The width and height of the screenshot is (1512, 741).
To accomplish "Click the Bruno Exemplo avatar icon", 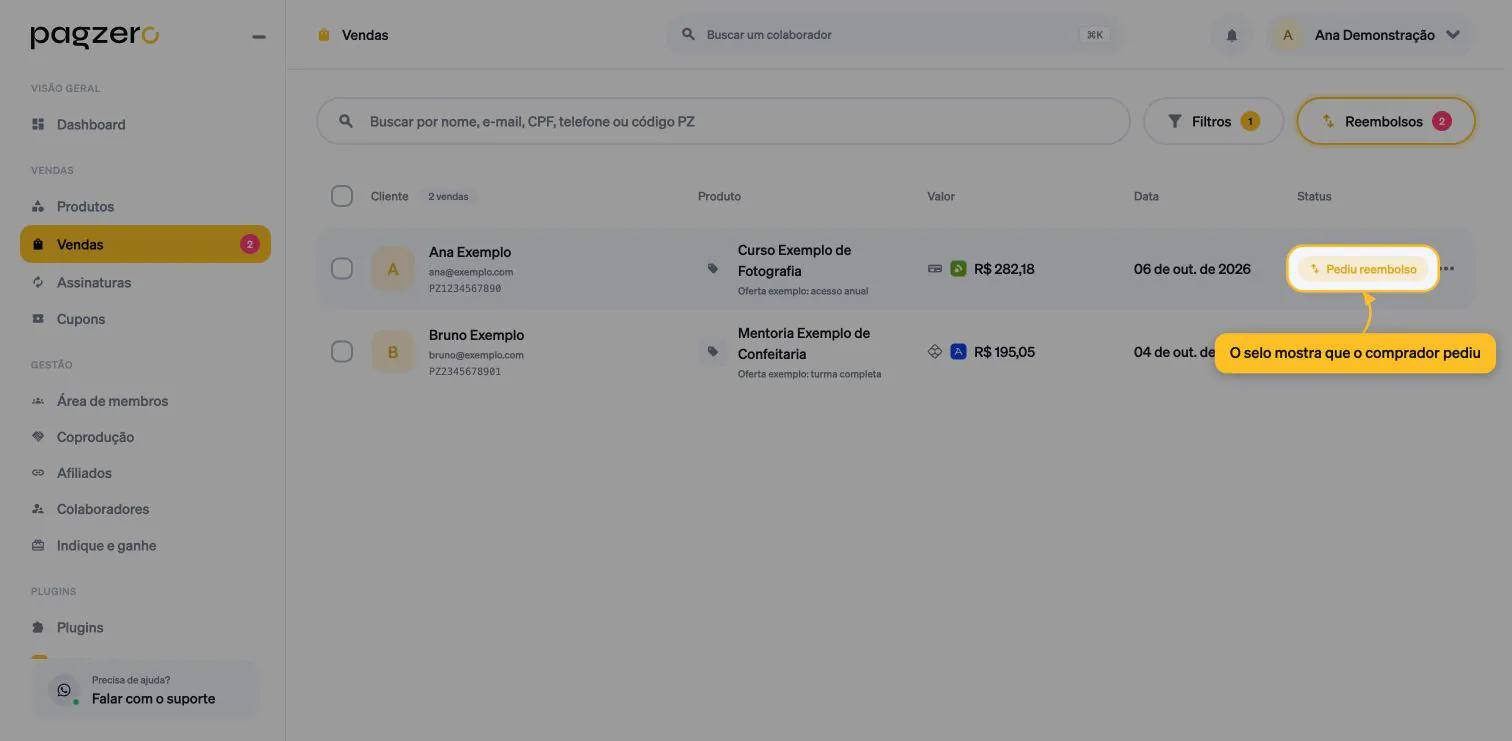I will [x=393, y=352].
